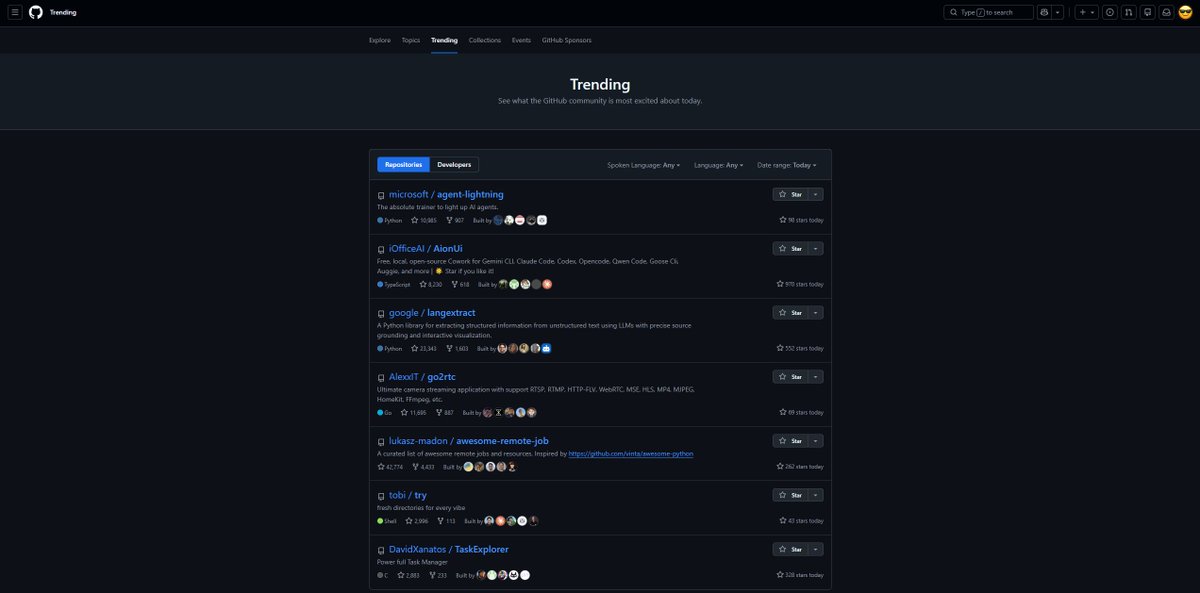Open the Date range: Today filter
The height and width of the screenshot is (593, 1200).
[x=787, y=165]
